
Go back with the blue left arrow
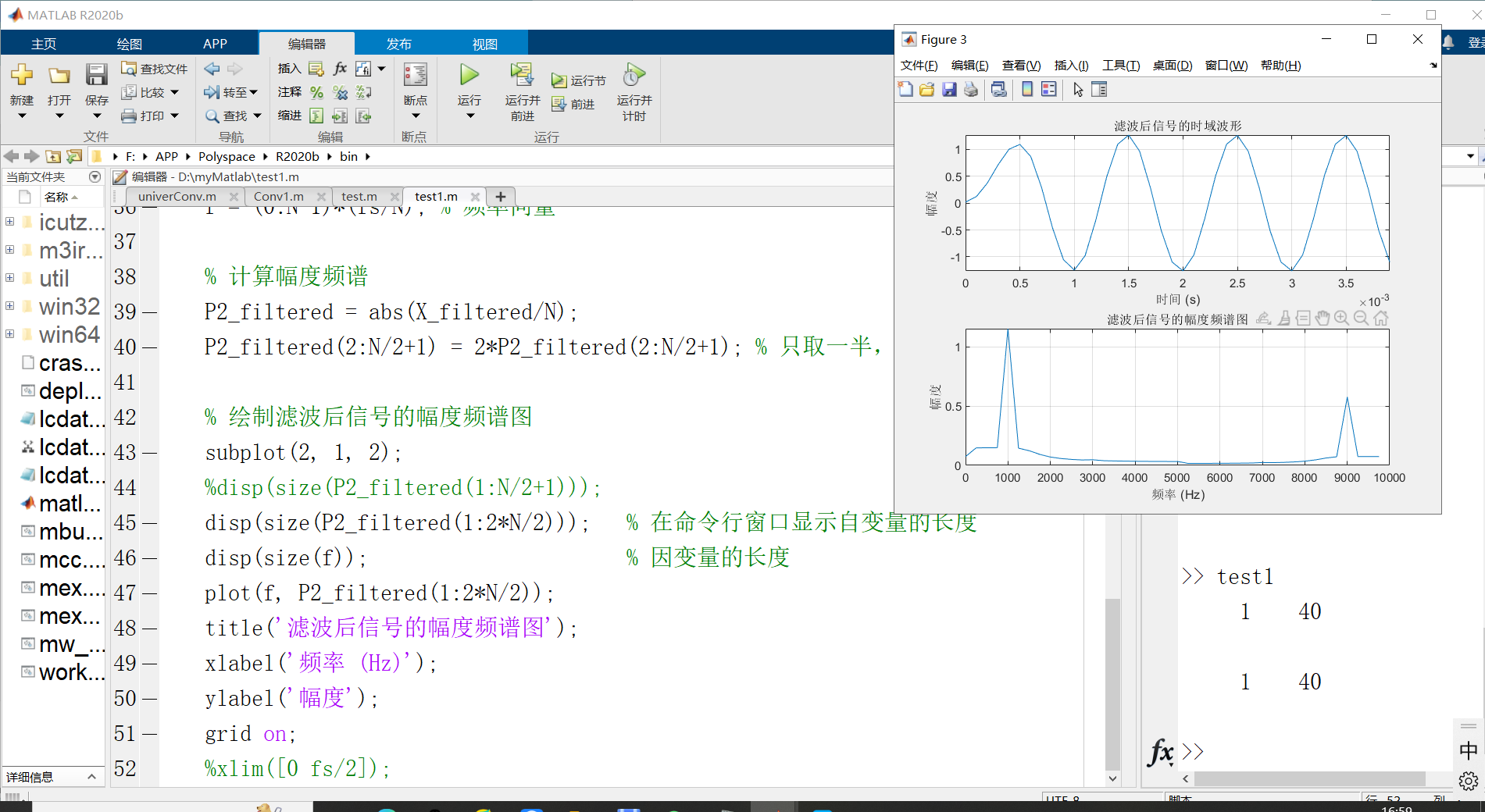click(x=212, y=69)
